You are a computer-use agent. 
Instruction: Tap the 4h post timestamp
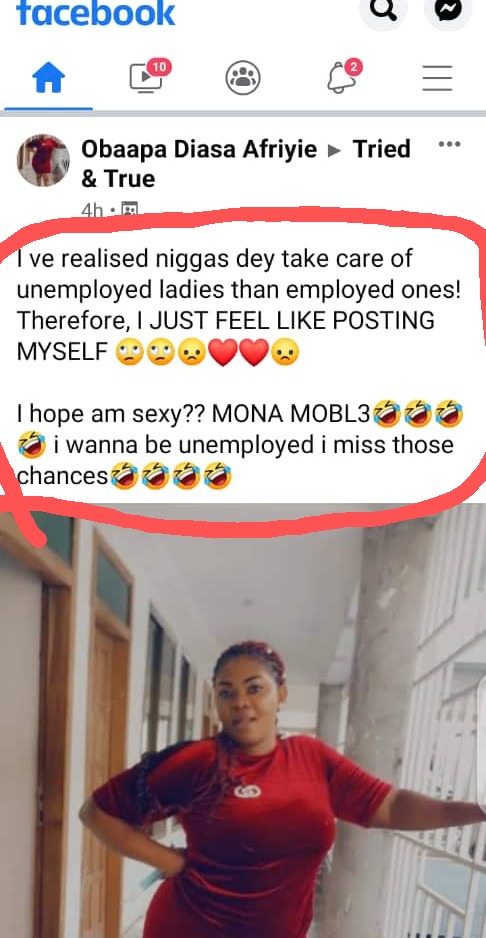pos(92,209)
